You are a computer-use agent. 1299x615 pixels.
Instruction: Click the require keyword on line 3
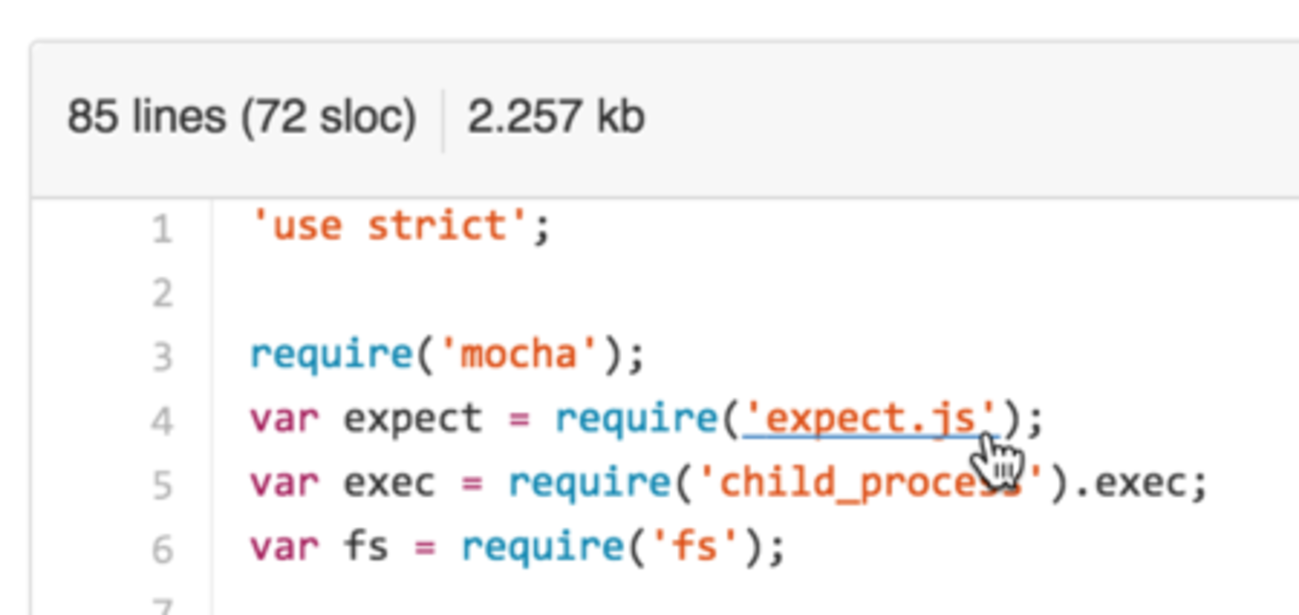(331, 356)
